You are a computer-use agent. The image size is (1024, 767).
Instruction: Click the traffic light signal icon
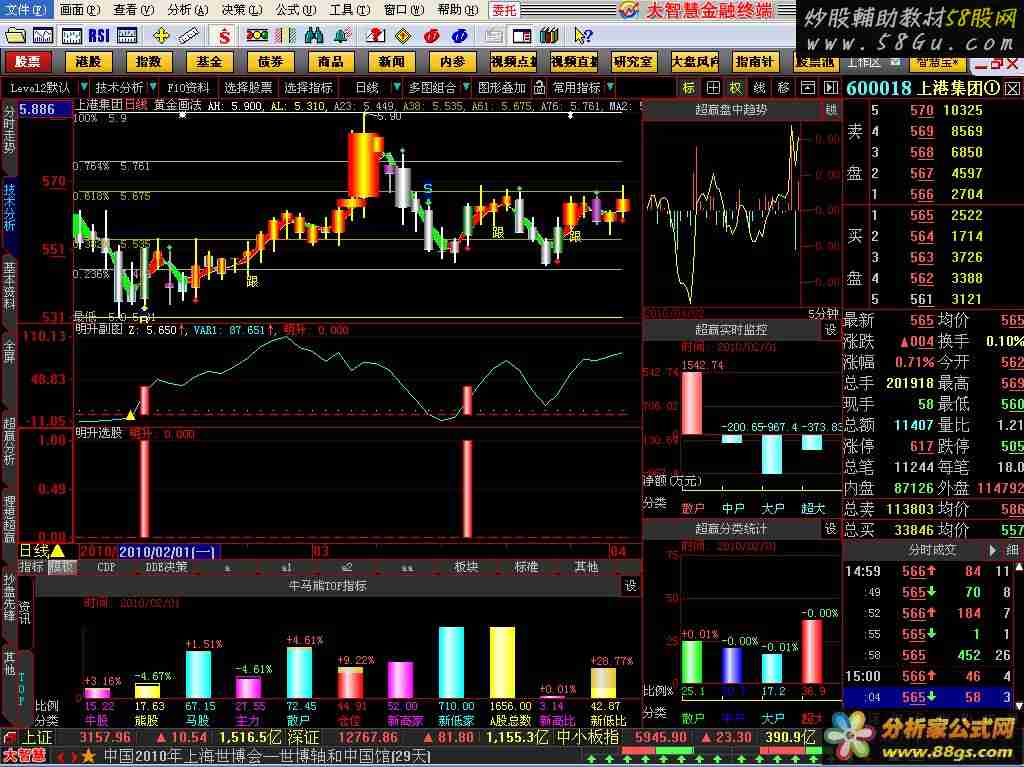[x=257, y=35]
